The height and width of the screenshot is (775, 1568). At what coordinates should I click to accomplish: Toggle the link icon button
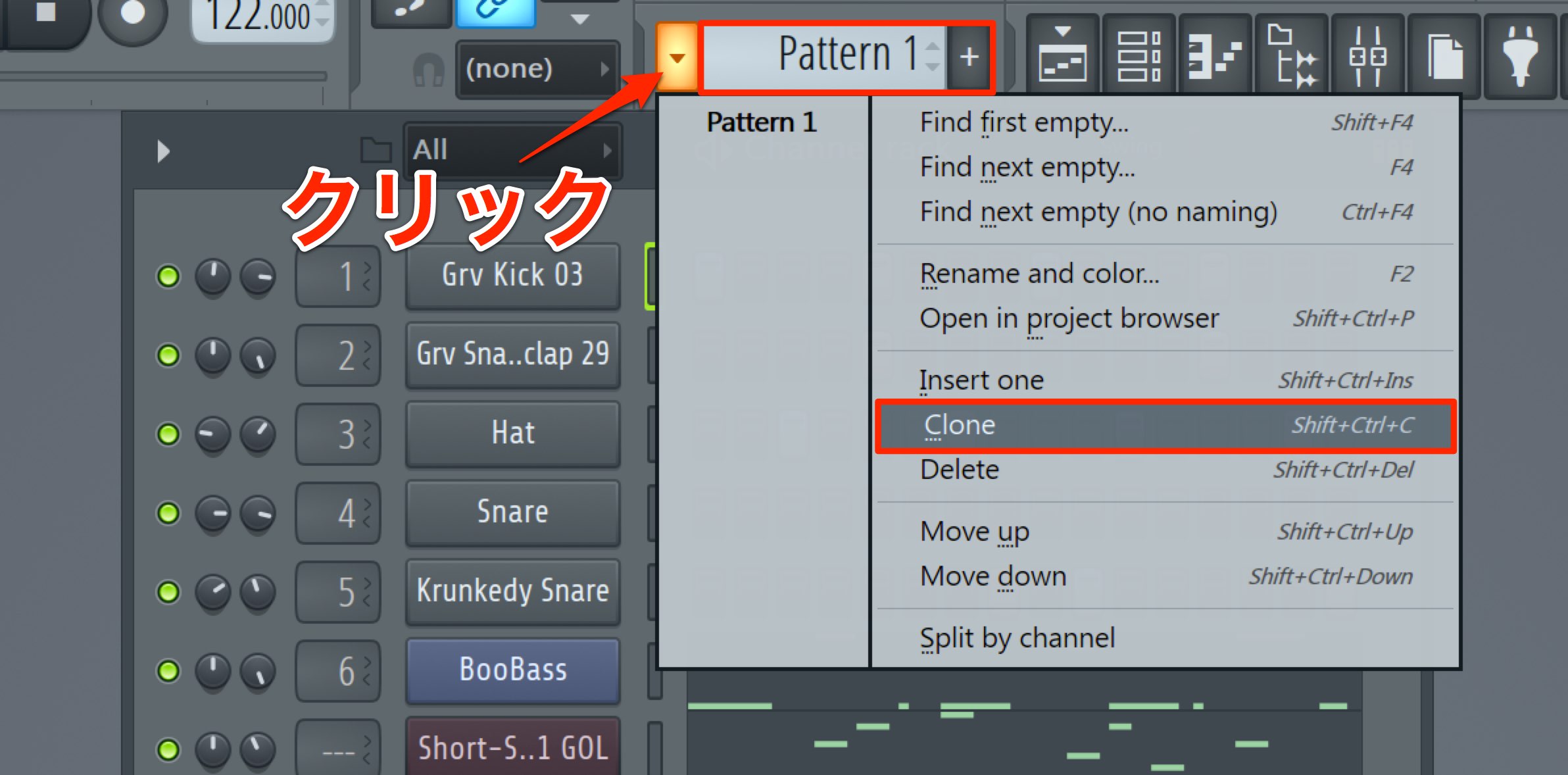pyautogui.click(x=495, y=11)
